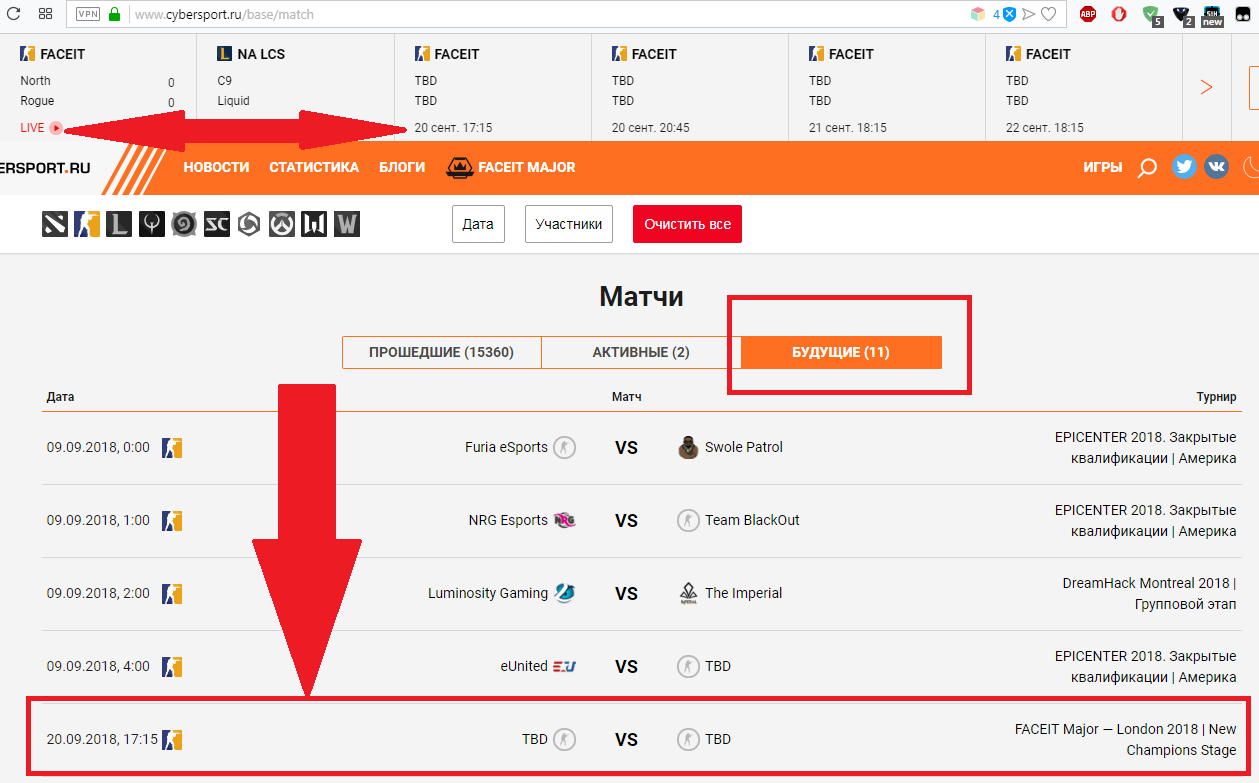The image size is (1259, 783).
Task: Open Tampermonkey extension icon
Action: pos(1245,14)
